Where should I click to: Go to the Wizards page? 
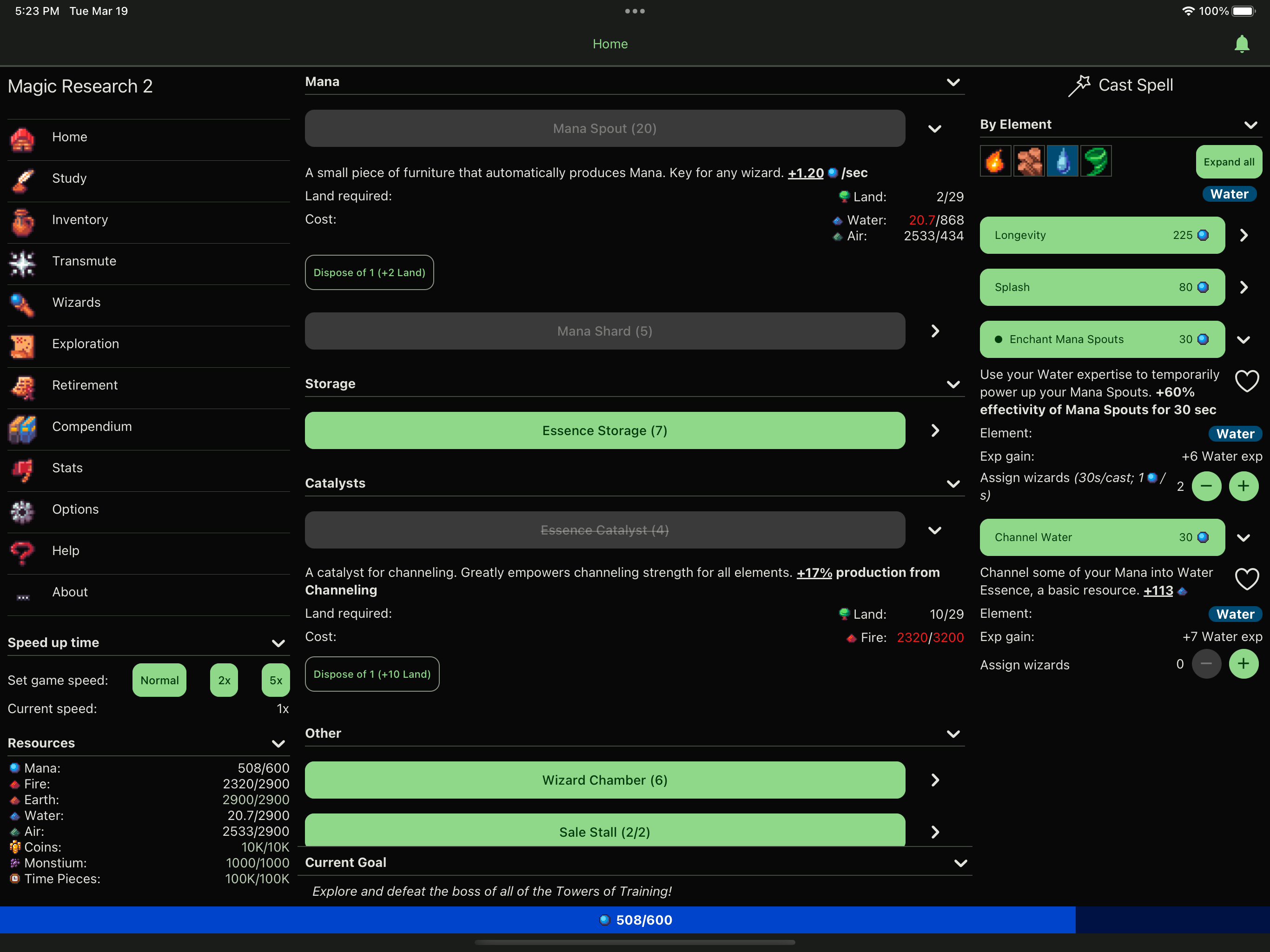tap(149, 305)
